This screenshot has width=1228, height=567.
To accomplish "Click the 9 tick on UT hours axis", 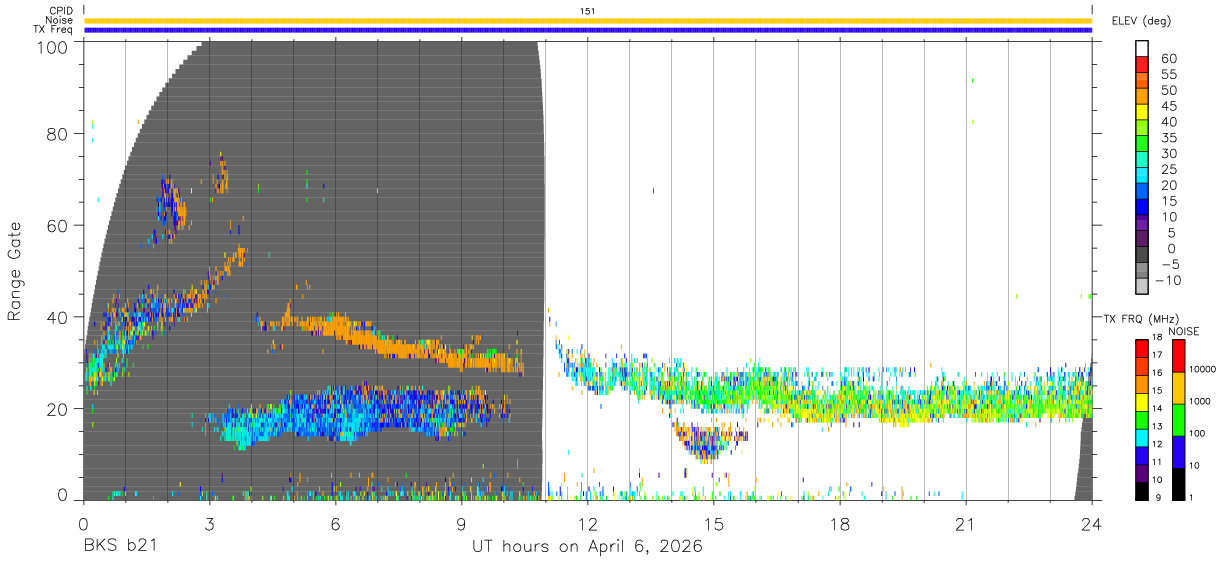I will (x=461, y=523).
